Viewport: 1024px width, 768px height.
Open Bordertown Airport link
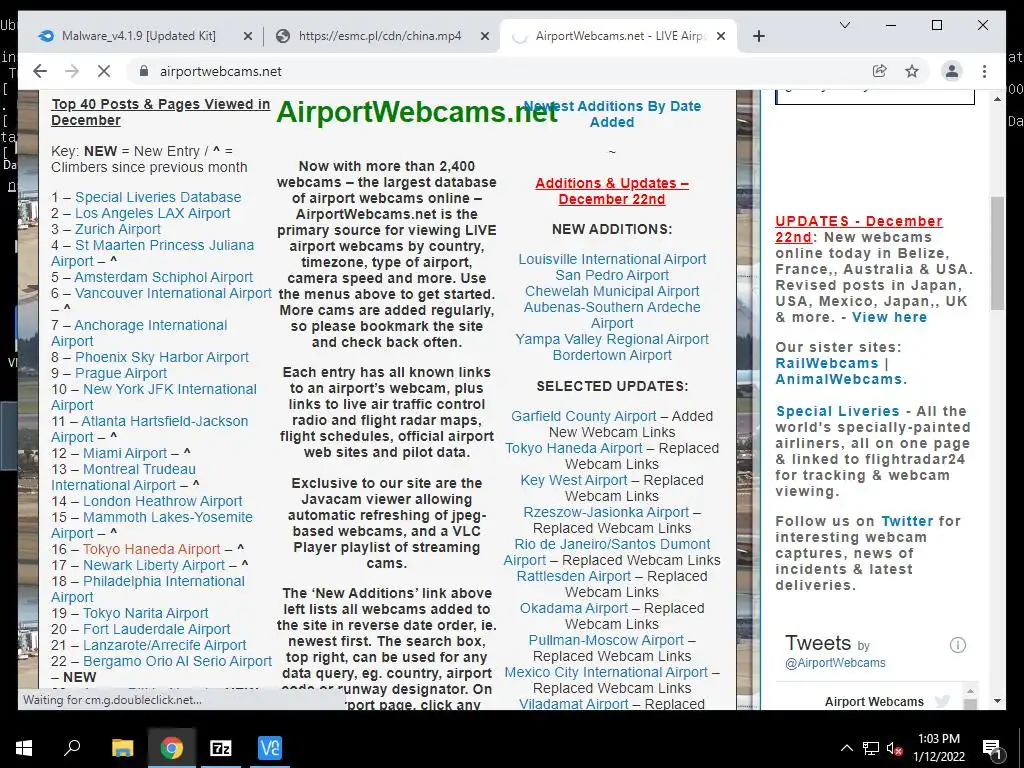612,355
